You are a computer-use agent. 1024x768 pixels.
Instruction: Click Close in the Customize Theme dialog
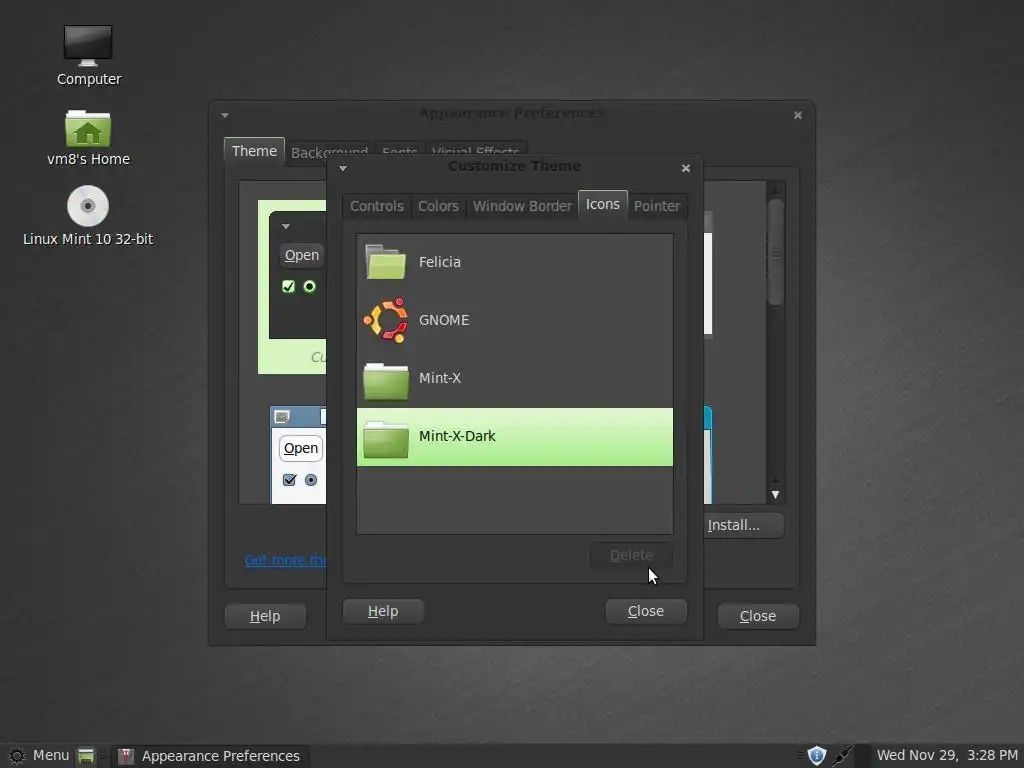click(x=646, y=611)
